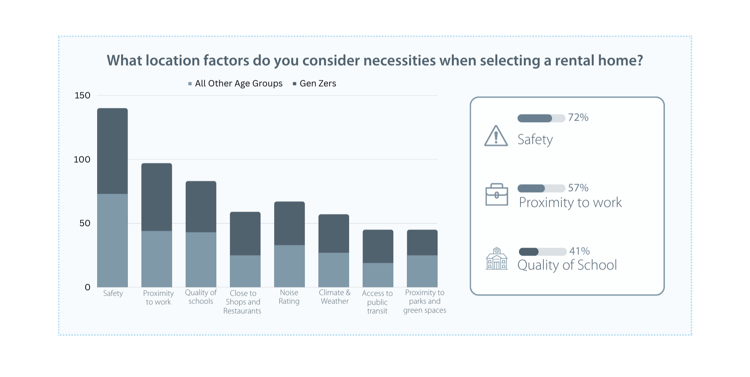Click the 57% Proximity to work progress bar
Image resolution: width=750 pixels, height=377 pixels.
541,188
